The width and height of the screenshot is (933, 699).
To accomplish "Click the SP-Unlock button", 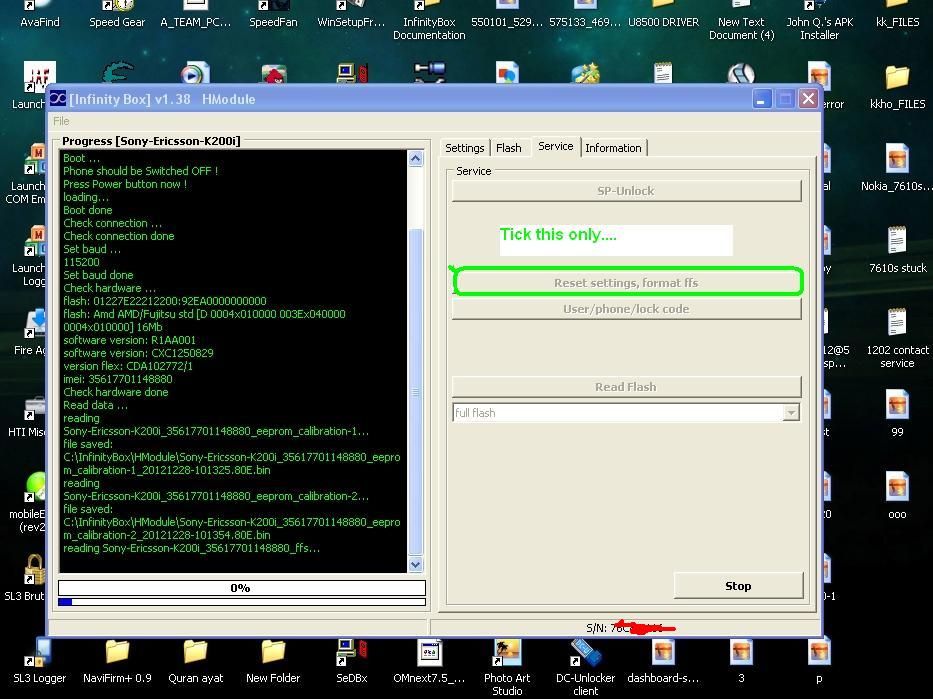I will pyautogui.click(x=626, y=191).
